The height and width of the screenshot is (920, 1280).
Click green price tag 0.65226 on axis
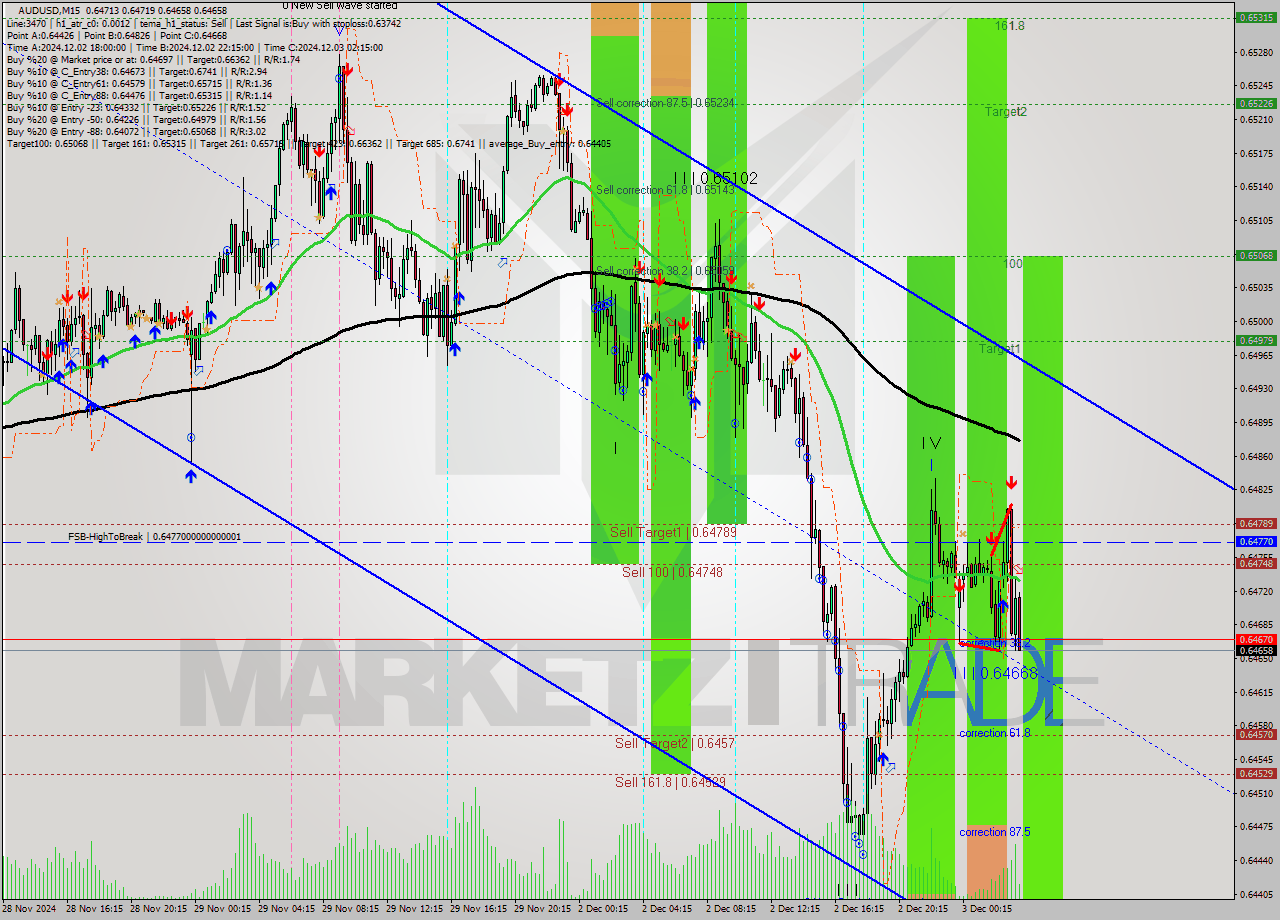[1256, 103]
